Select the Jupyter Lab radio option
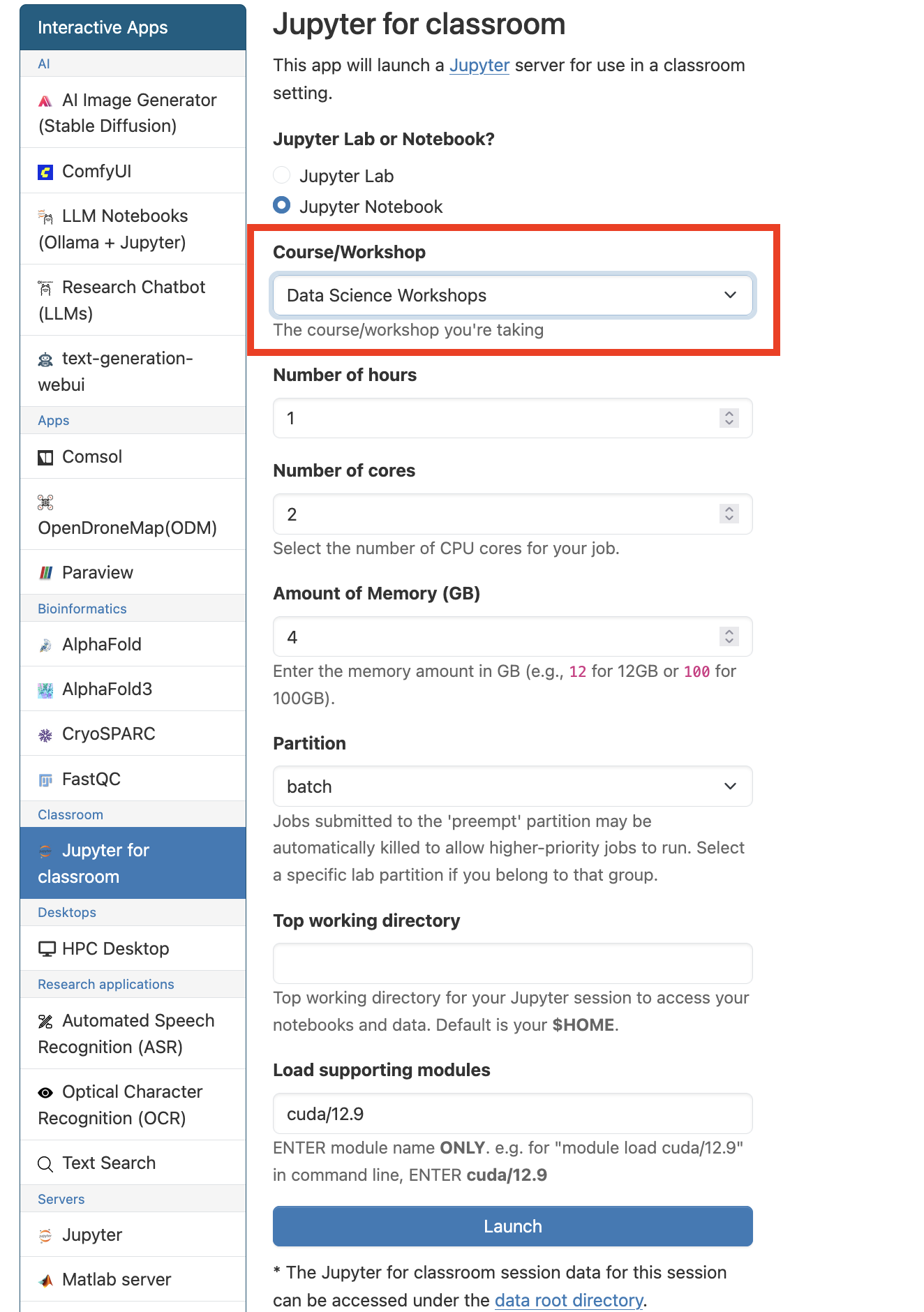Viewport: 924px width, 1312px height. point(282,174)
